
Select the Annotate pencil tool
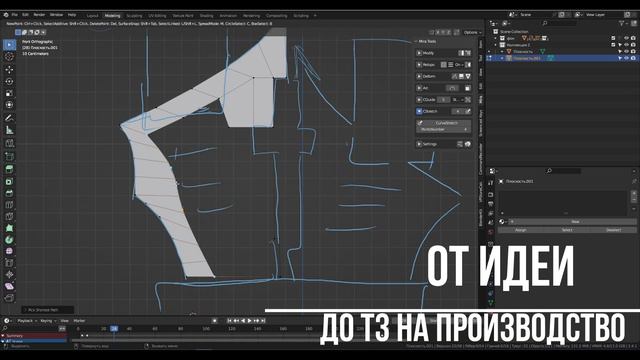tap(9, 118)
